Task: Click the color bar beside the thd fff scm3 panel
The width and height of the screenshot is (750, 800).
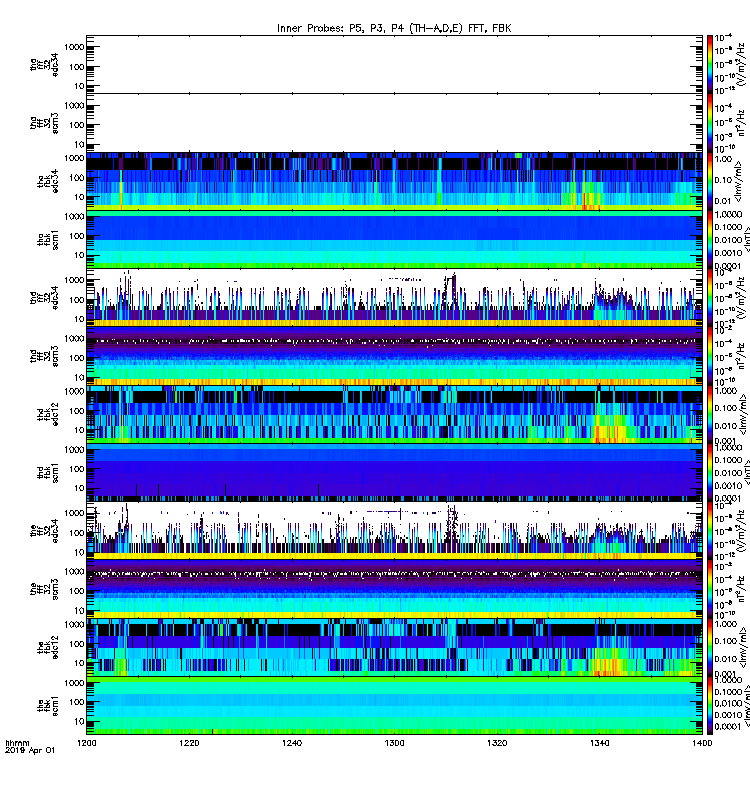Action: 710,356
